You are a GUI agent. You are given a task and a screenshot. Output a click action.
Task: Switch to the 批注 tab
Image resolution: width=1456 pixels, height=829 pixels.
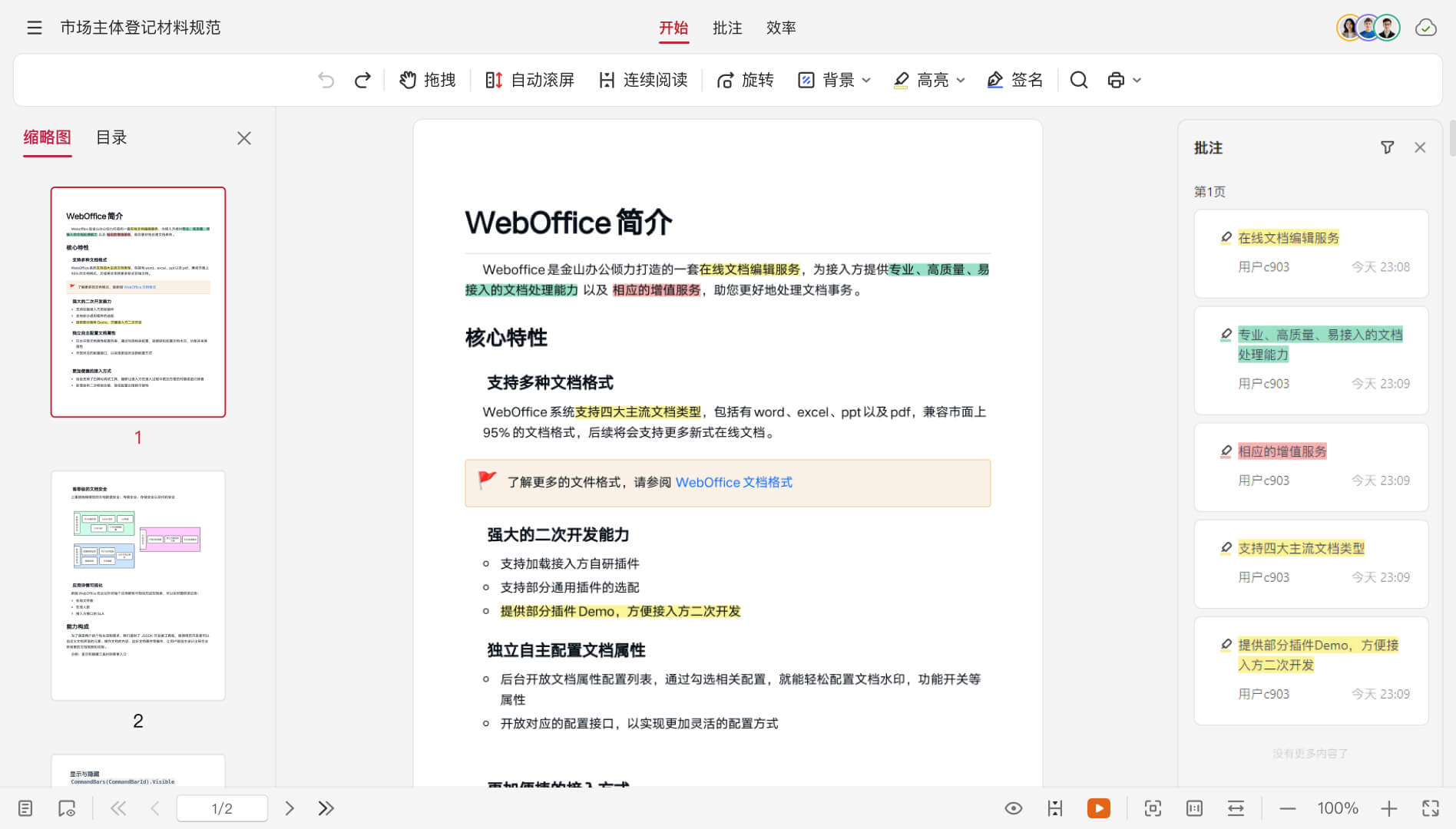(x=727, y=28)
